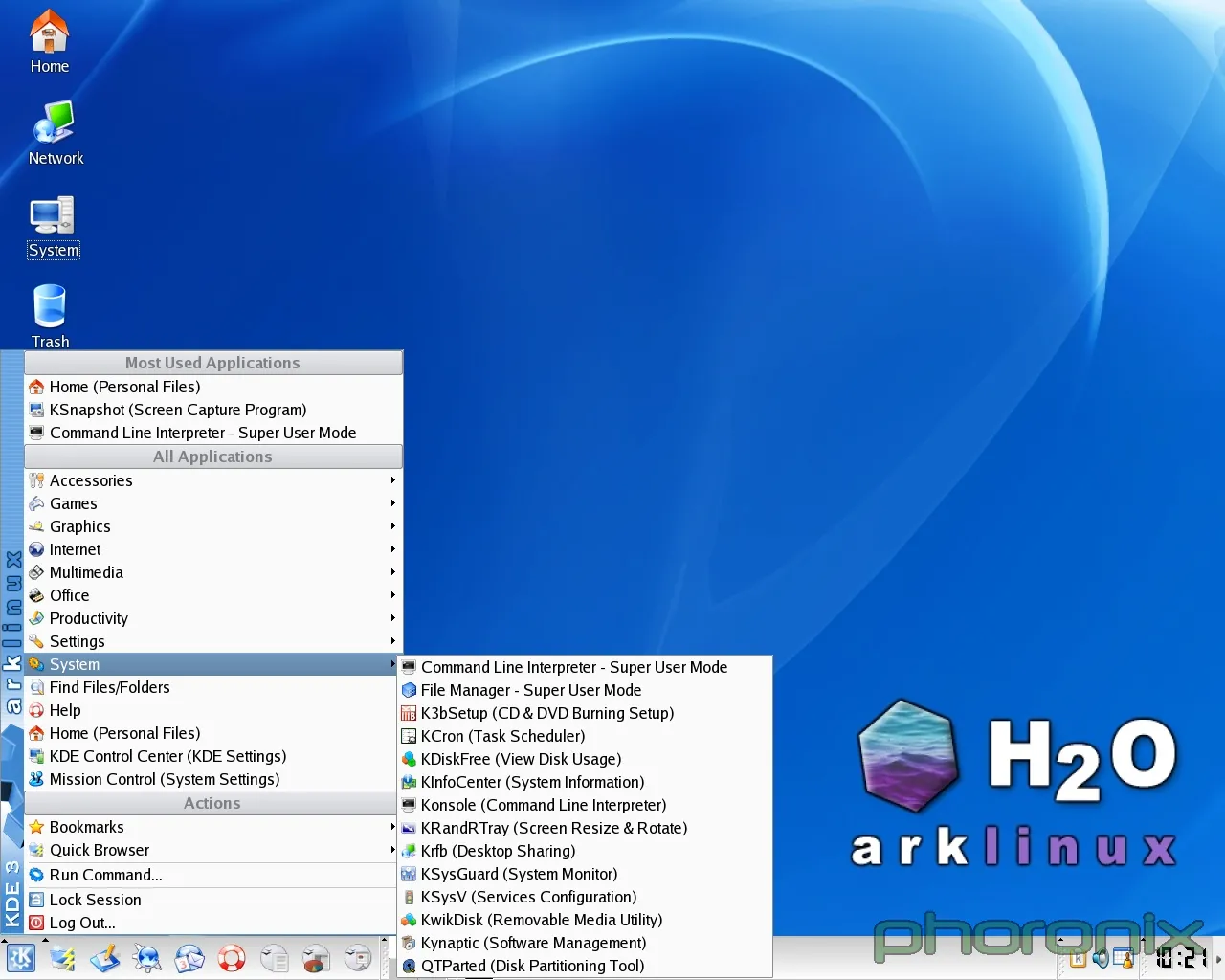
Task: Click the calendar reminder tray icon
Action: pos(1124,957)
